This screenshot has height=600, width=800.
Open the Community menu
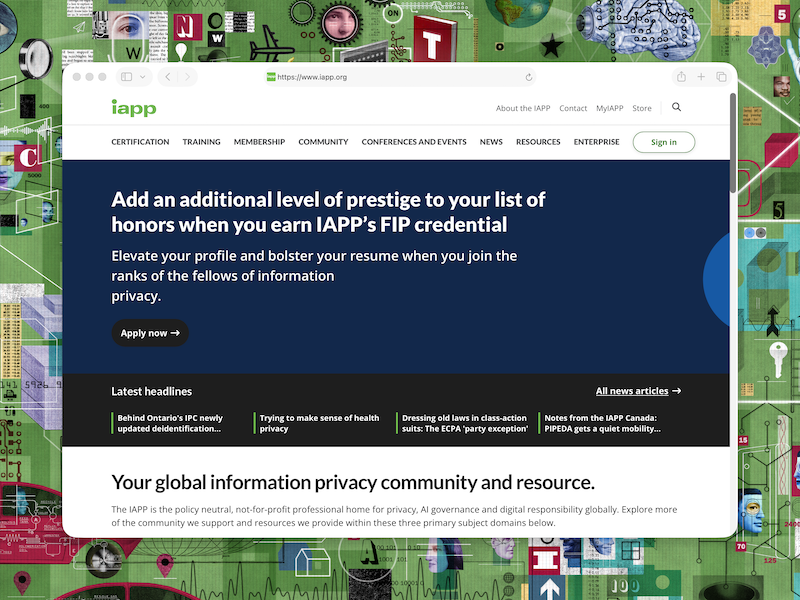[323, 142]
